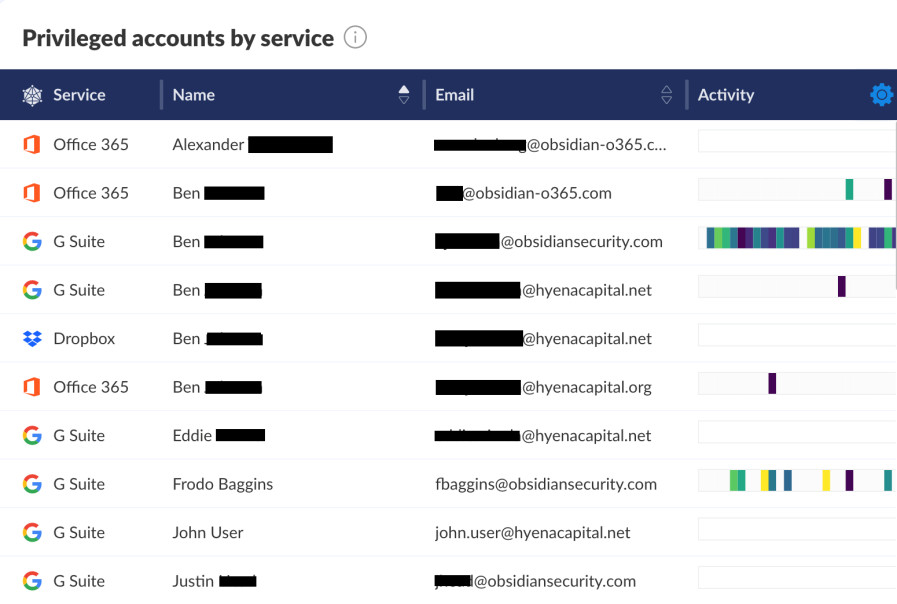897x604 pixels.
Task: Click yellow activity segment in Frodo Baggins row
Action: click(765, 481)
